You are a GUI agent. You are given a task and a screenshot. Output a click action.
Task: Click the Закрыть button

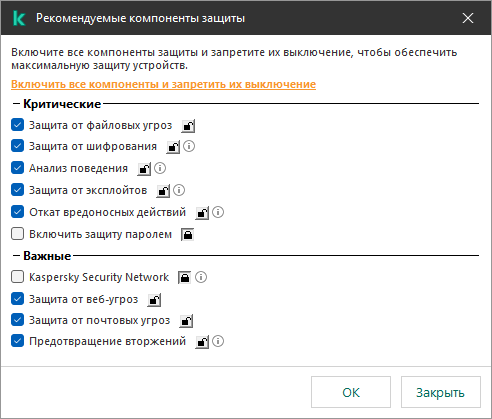pos(441,392)
